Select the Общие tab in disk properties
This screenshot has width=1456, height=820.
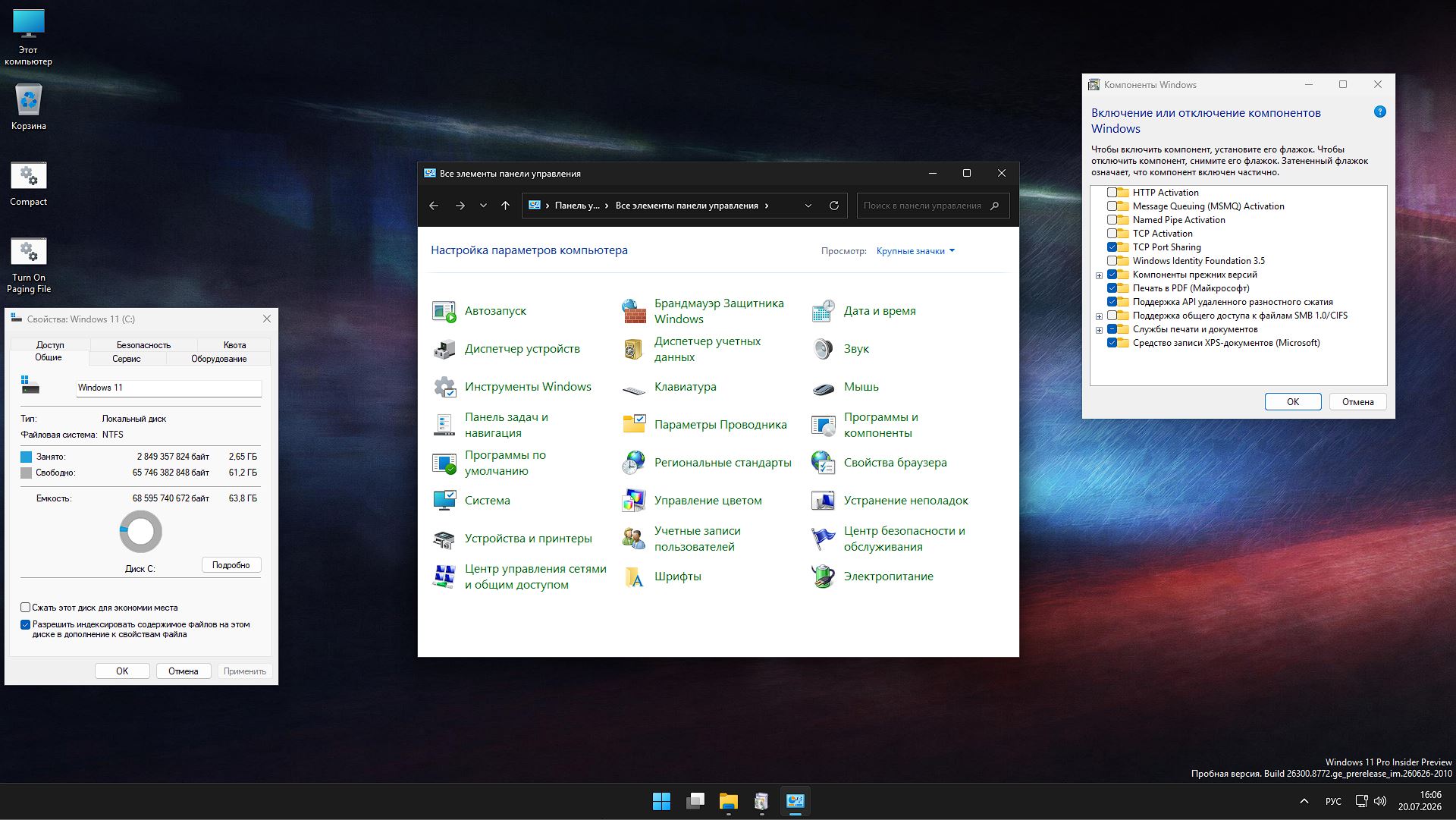tap(49, 357)
